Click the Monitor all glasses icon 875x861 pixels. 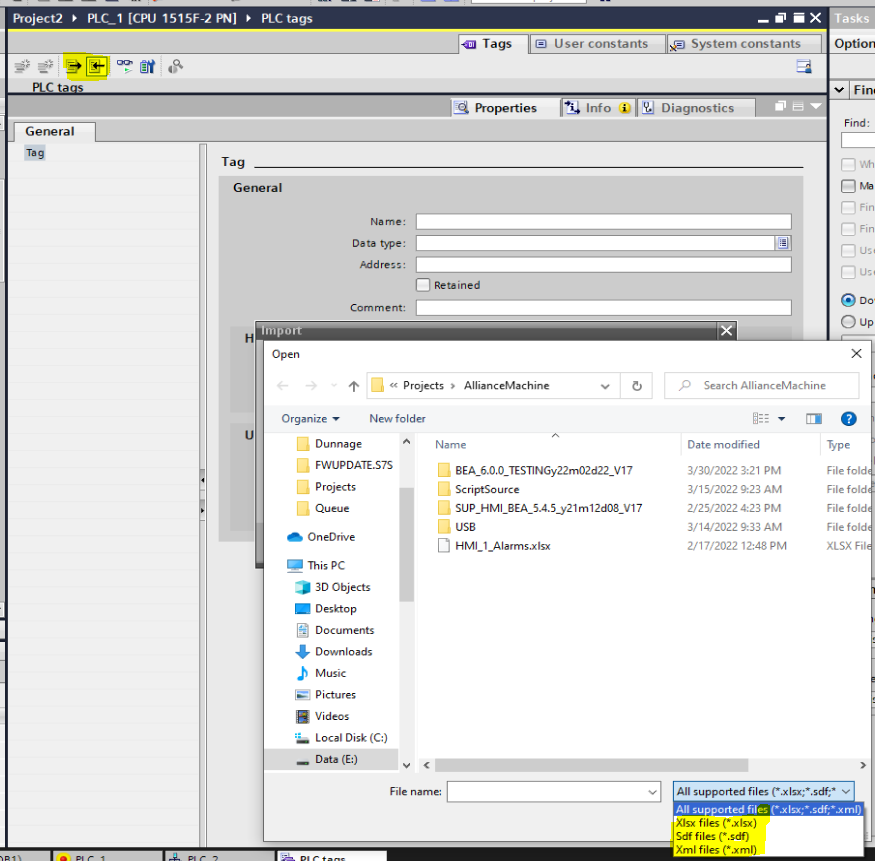(x=124, y=66)
